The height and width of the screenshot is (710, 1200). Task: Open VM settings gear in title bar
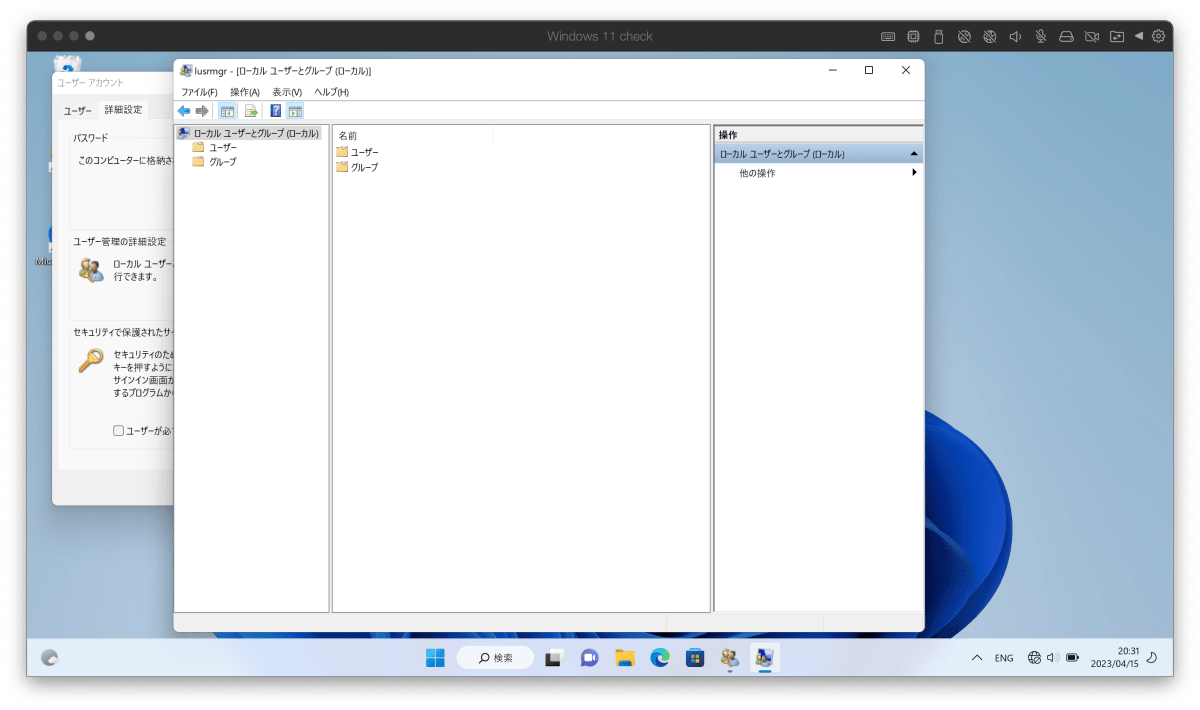click(1158, 36)
